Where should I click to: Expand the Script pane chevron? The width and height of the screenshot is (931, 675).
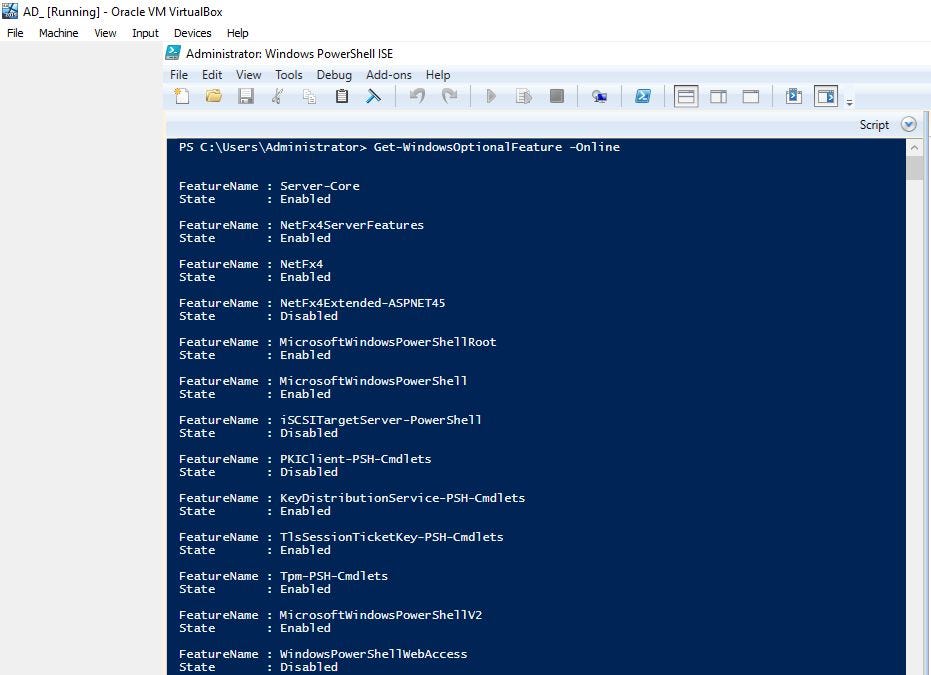click(x=908, y=124)
